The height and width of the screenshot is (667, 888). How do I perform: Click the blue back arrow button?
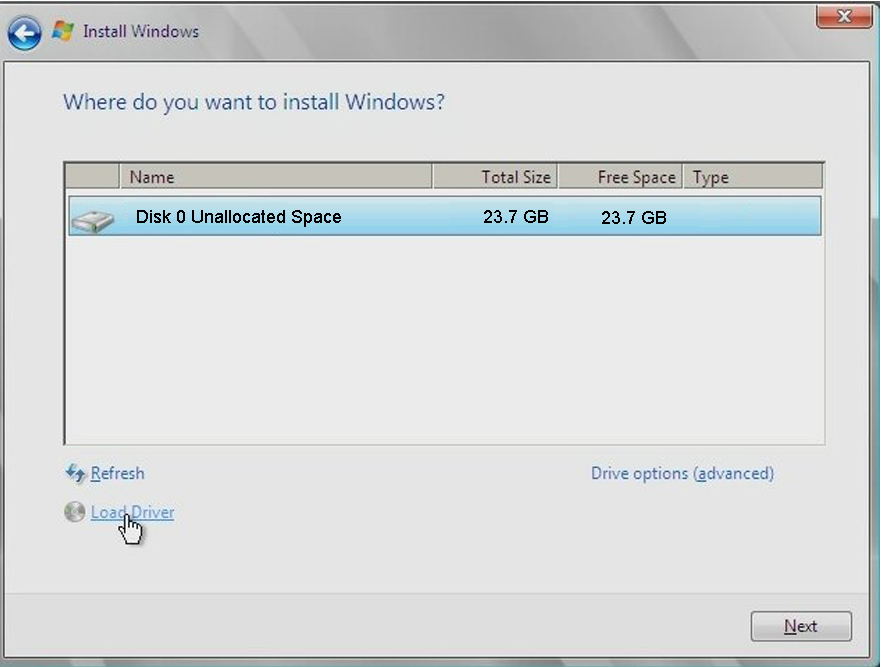click(24, 33)
